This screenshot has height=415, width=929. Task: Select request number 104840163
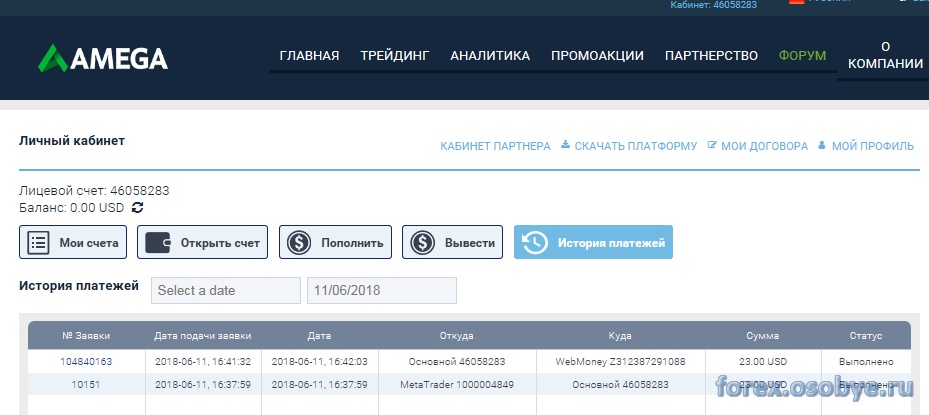[86, 361]
